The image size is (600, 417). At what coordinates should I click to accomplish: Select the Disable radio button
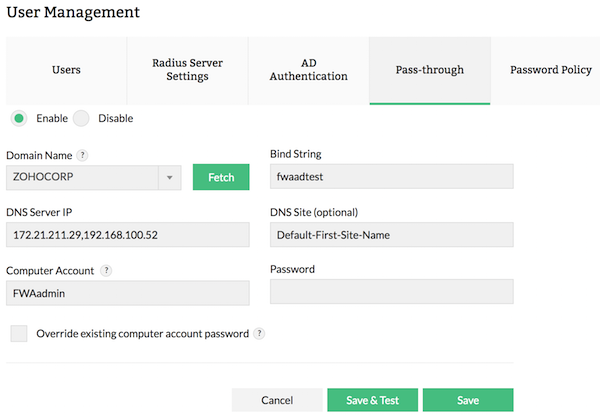point(81,118)
